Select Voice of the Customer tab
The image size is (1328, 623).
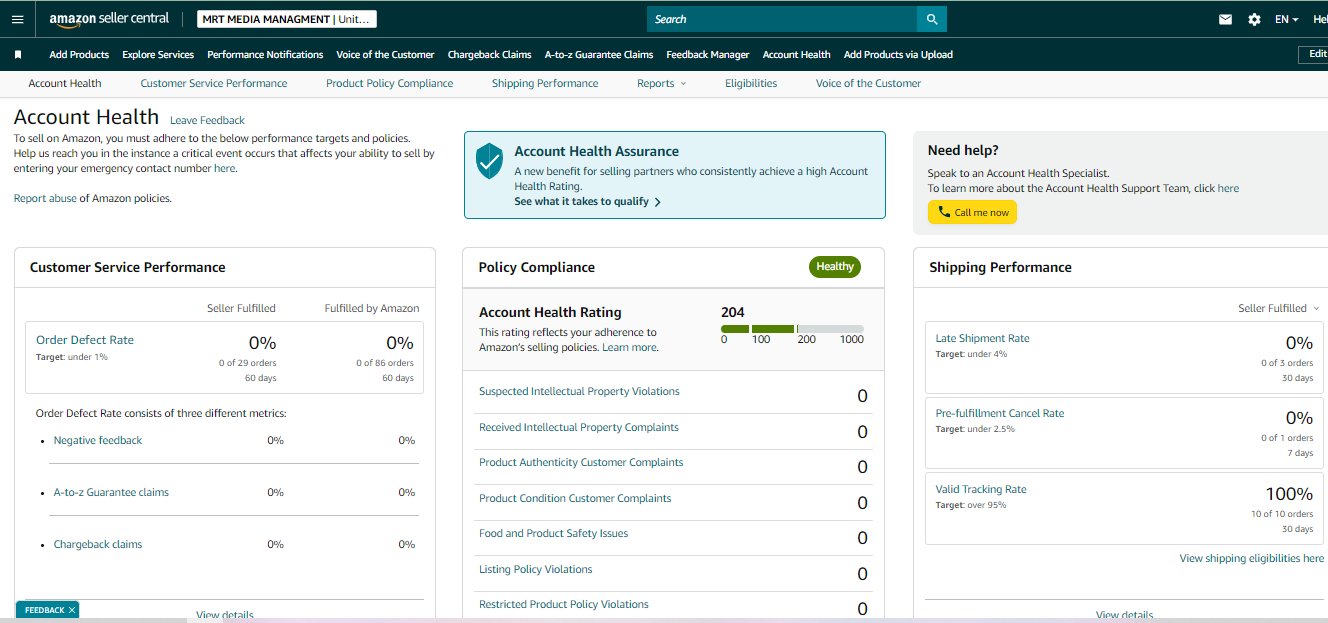click(x=868, y=83)
